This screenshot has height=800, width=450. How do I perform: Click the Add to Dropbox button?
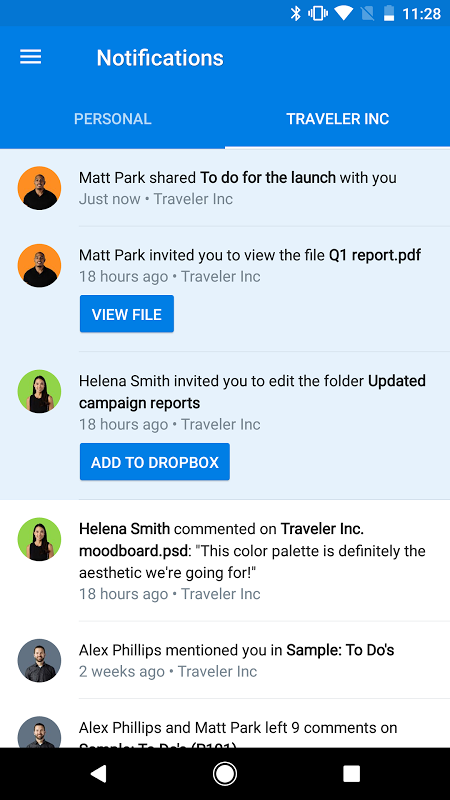tap(155, 462)
